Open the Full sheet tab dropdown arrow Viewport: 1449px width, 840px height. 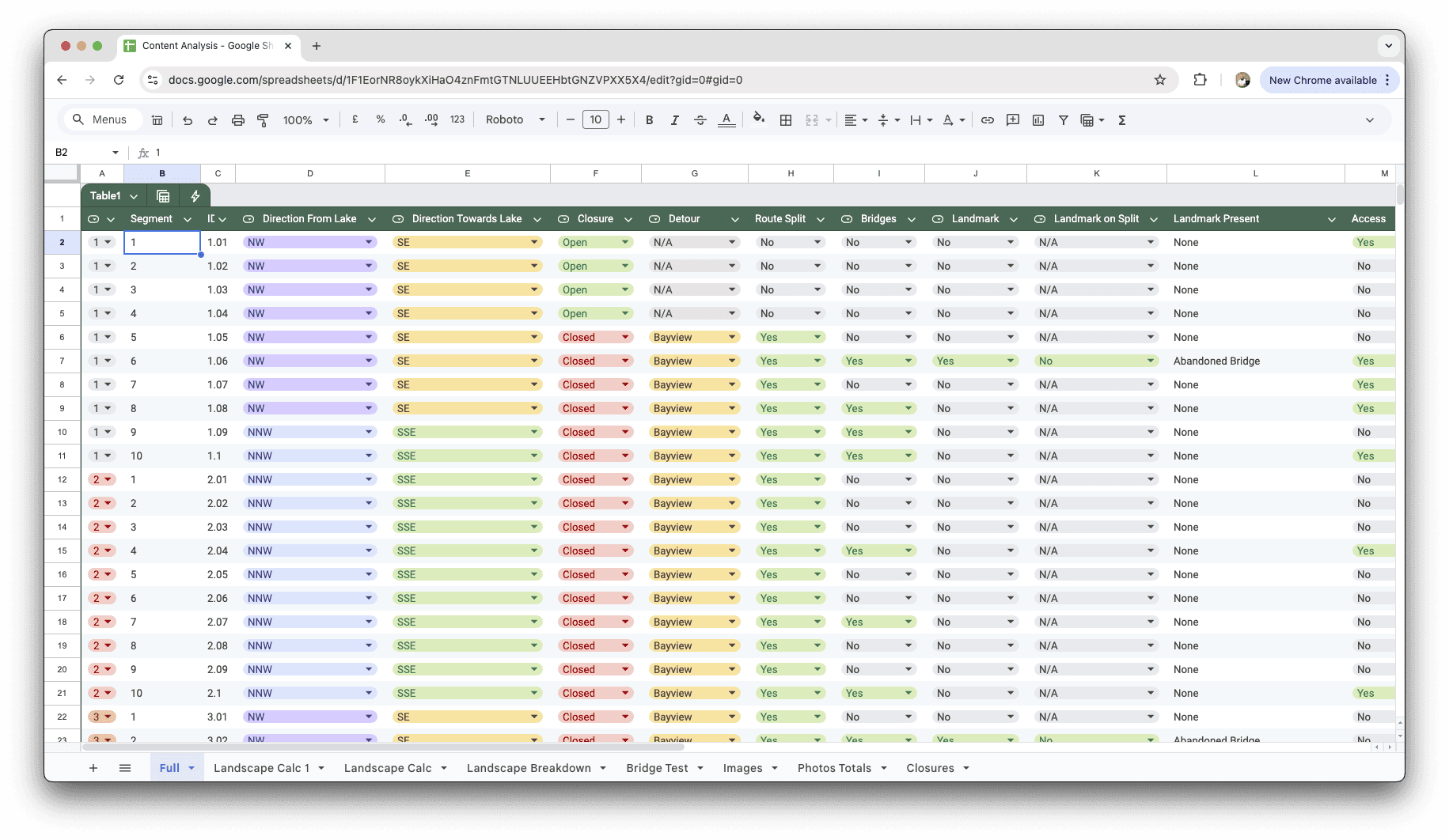coord(192,768)
